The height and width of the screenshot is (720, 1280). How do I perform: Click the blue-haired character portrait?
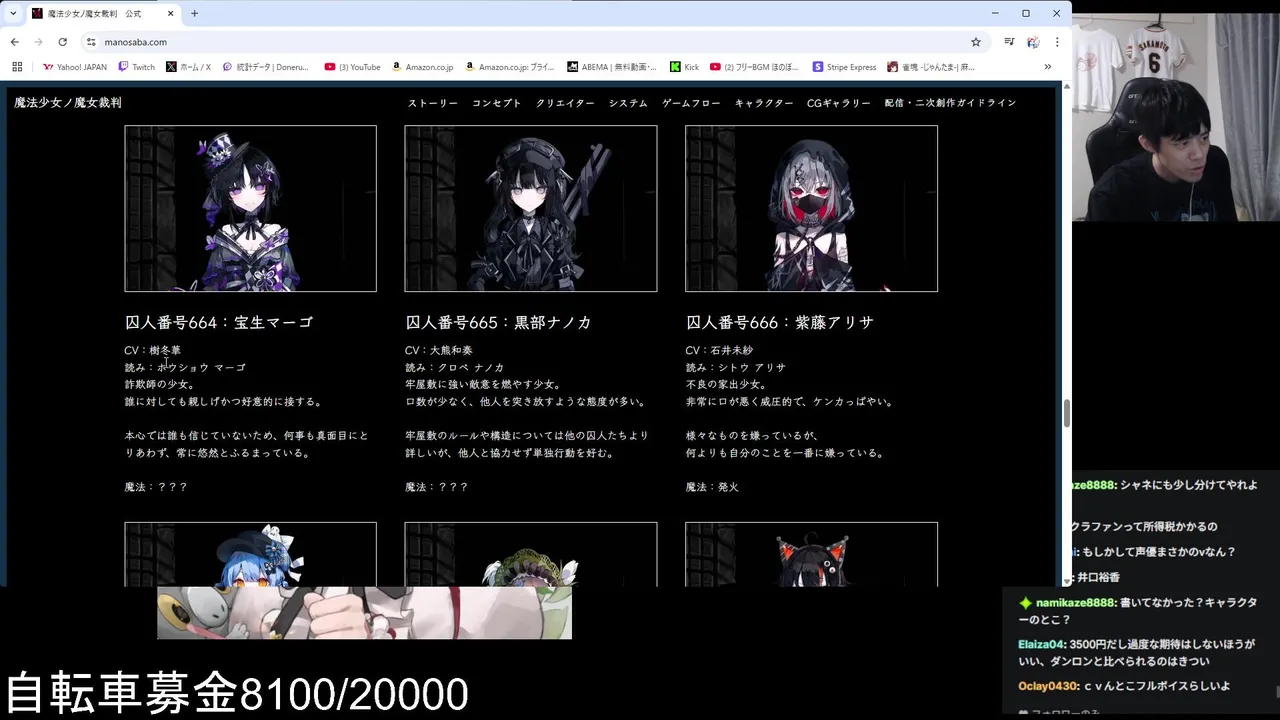(x=250, y=554)
